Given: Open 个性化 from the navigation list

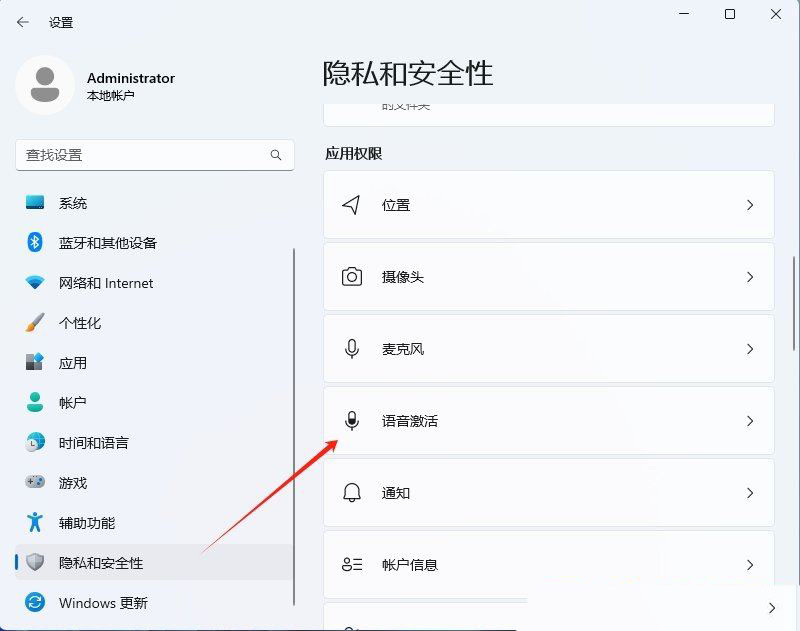Looking at the screenshot, I should tap(82, 323).
